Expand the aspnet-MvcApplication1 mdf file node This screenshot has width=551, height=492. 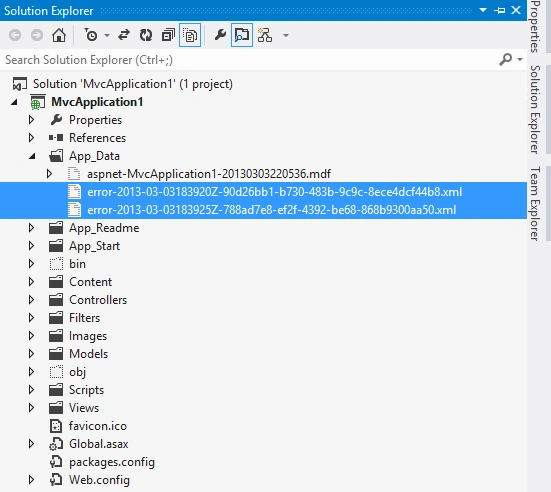tap(50, 174)
